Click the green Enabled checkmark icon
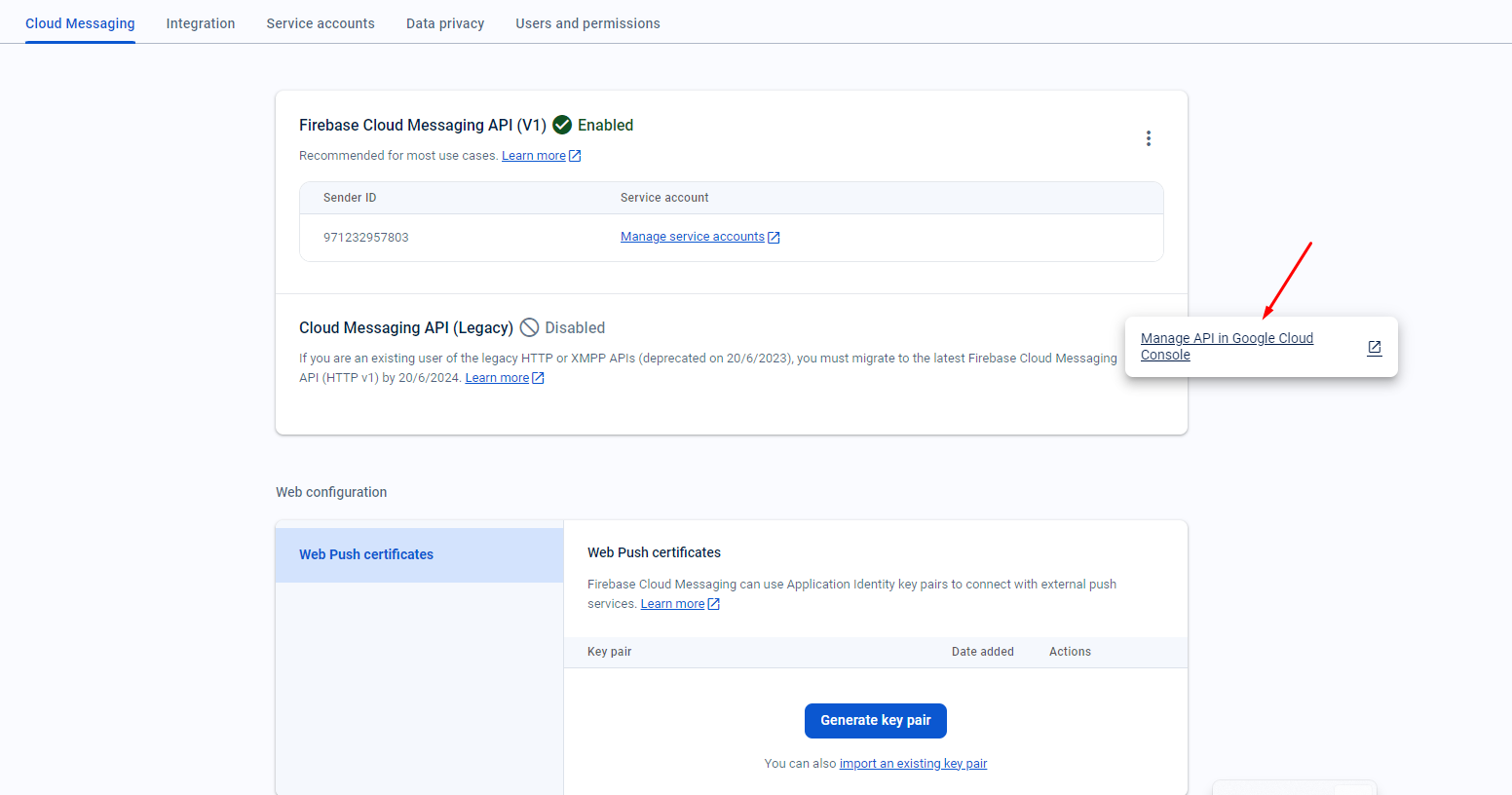This screenshot has height=795, width=1512. click(x=562, y=125)
